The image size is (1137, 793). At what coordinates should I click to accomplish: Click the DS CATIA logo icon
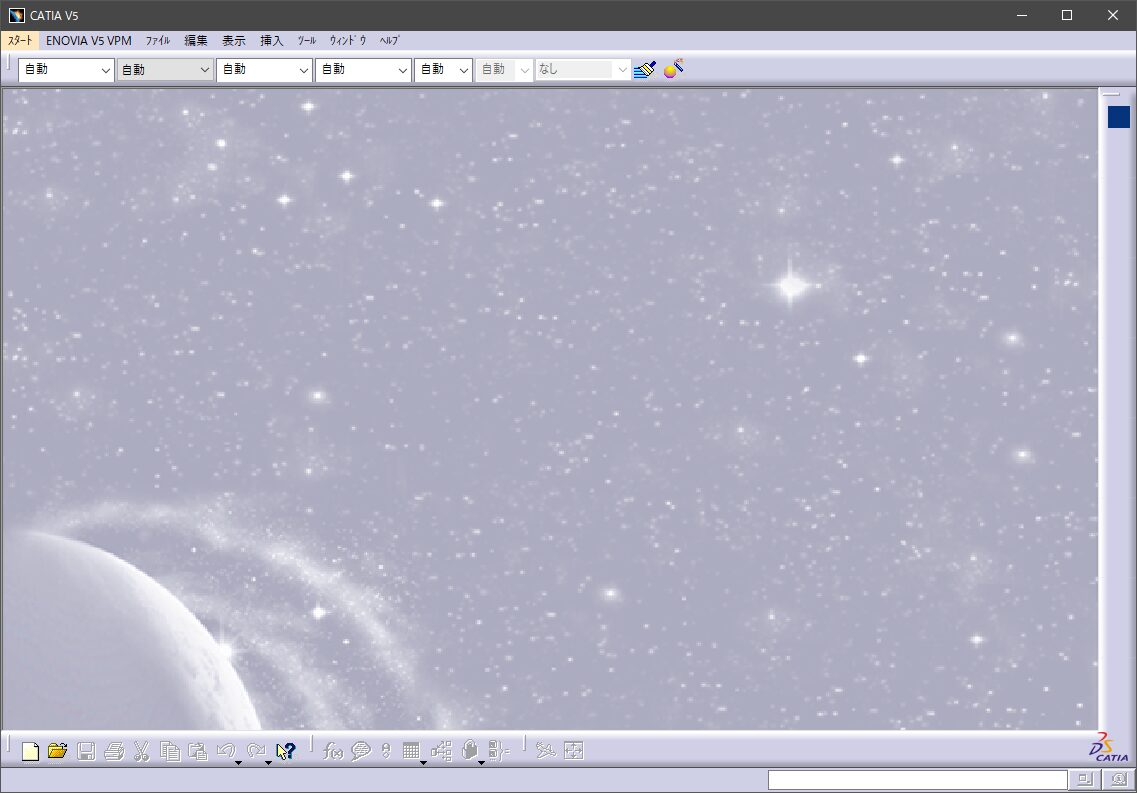(1108, 750)
